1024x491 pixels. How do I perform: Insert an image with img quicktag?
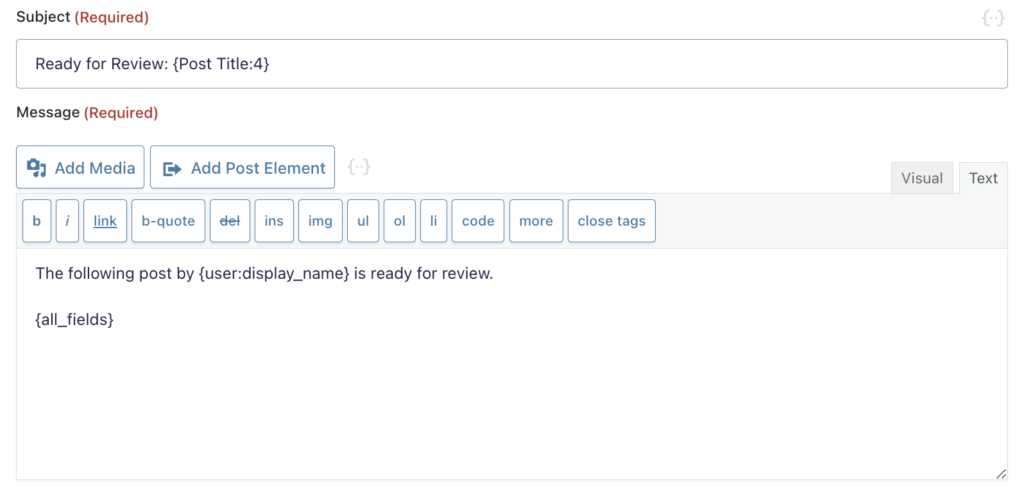[320, 221]
